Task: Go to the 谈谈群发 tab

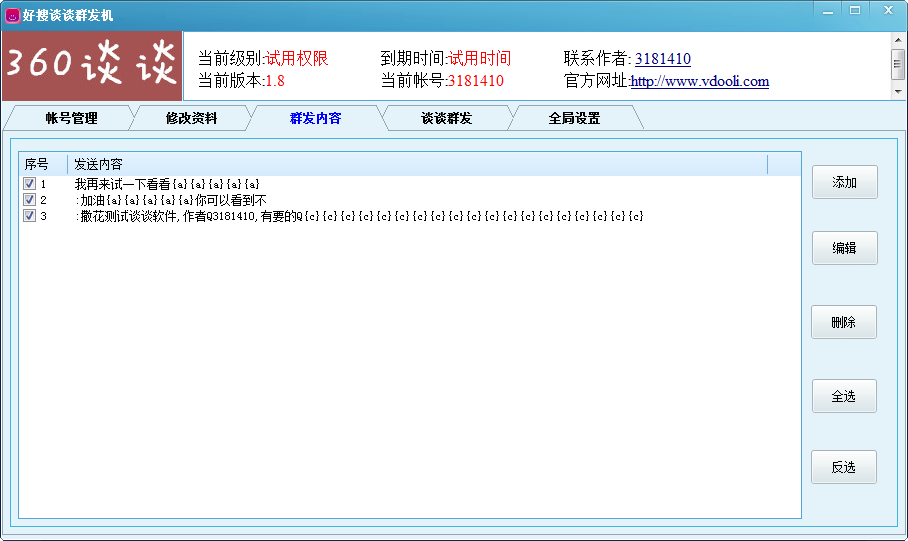Action: coord(446,118)
